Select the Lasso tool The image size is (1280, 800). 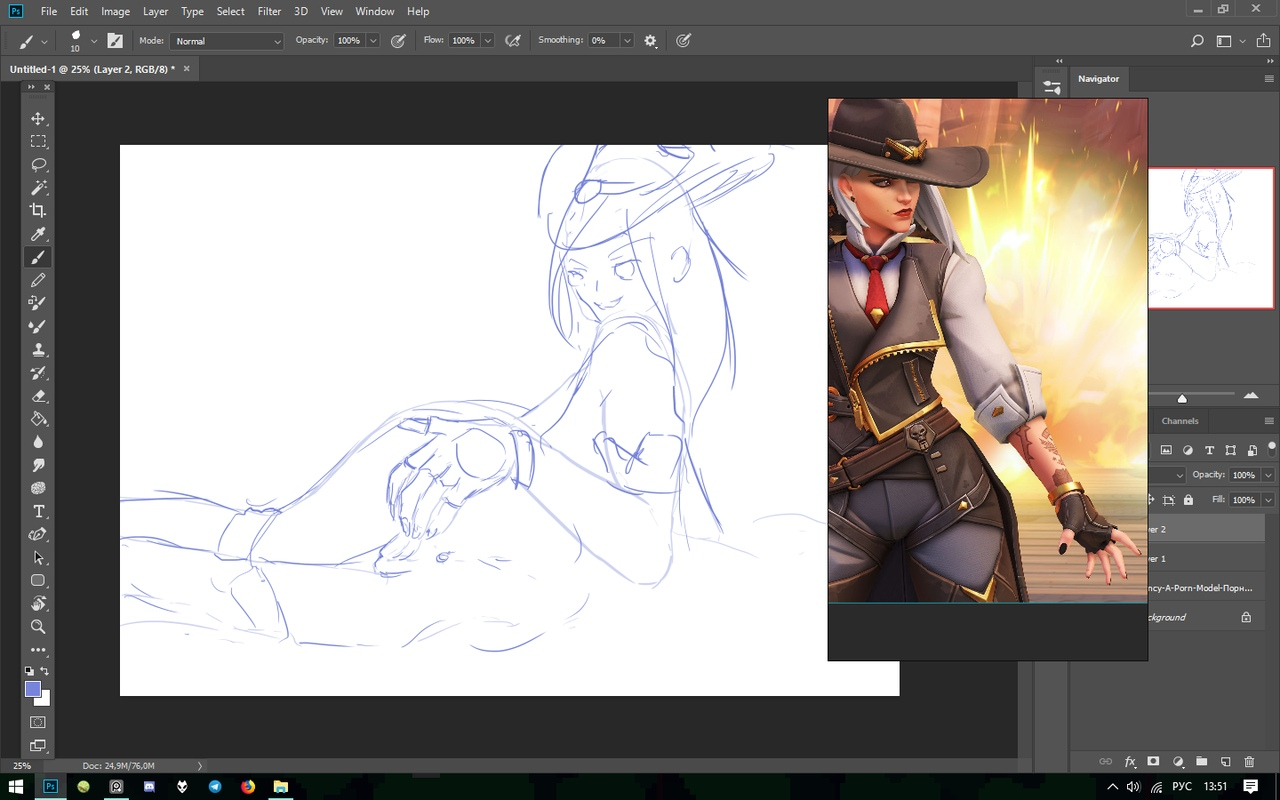coord(38,164)
